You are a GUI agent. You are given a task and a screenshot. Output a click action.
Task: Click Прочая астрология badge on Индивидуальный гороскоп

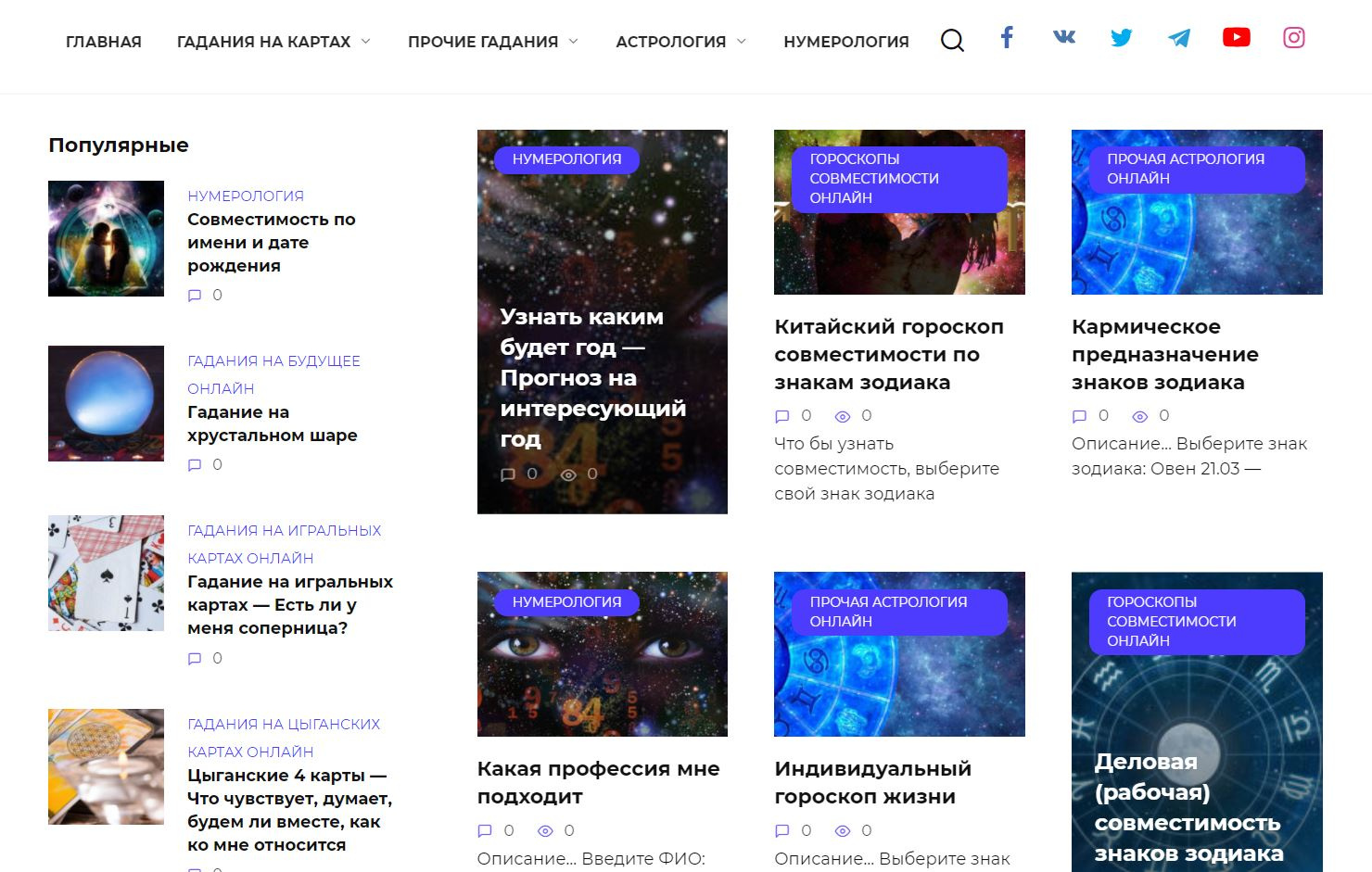click(899, 612)
